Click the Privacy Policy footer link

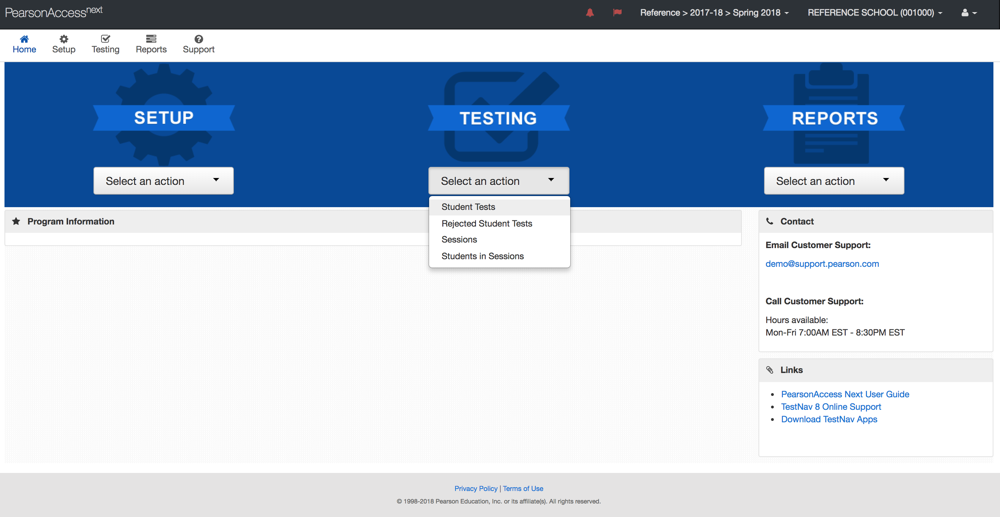coord(475,489)
